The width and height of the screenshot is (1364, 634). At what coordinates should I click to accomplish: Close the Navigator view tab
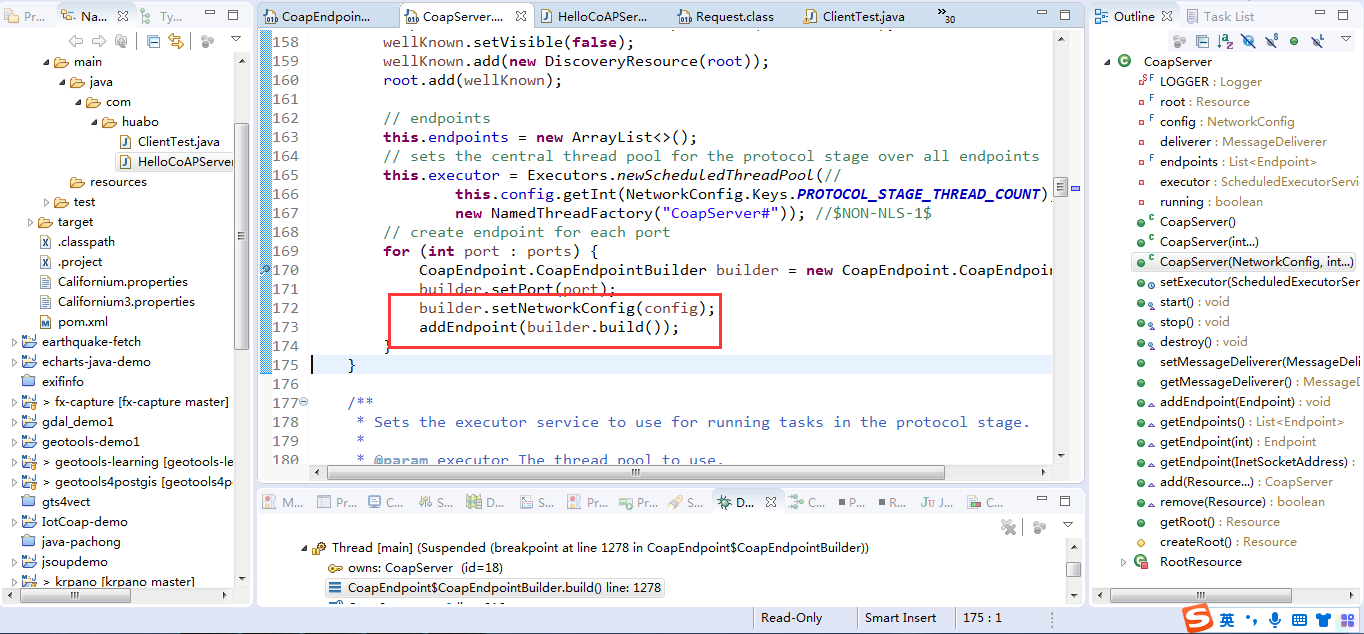pos(124,17)
